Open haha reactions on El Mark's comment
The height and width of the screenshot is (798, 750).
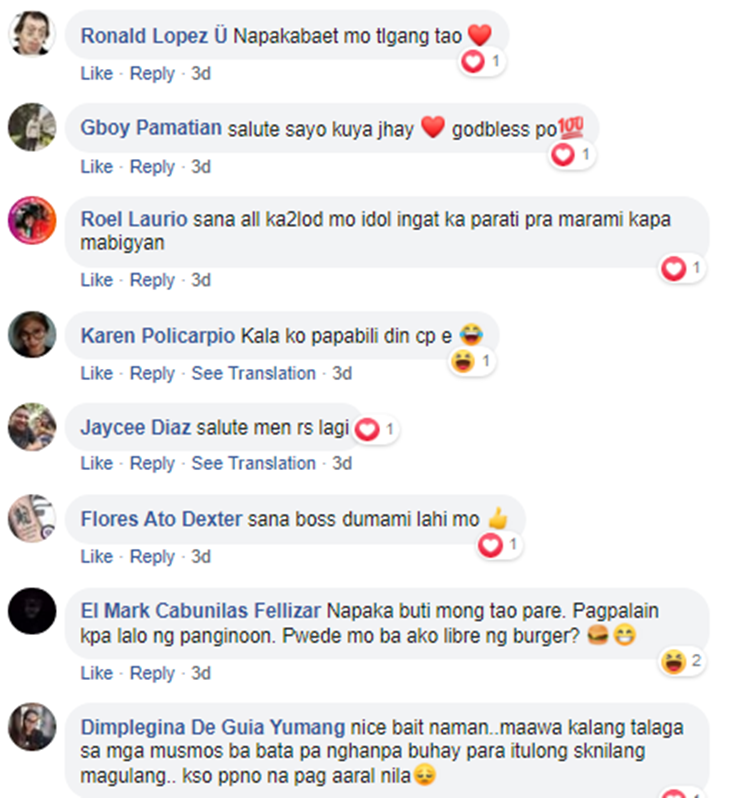point(682,662)
